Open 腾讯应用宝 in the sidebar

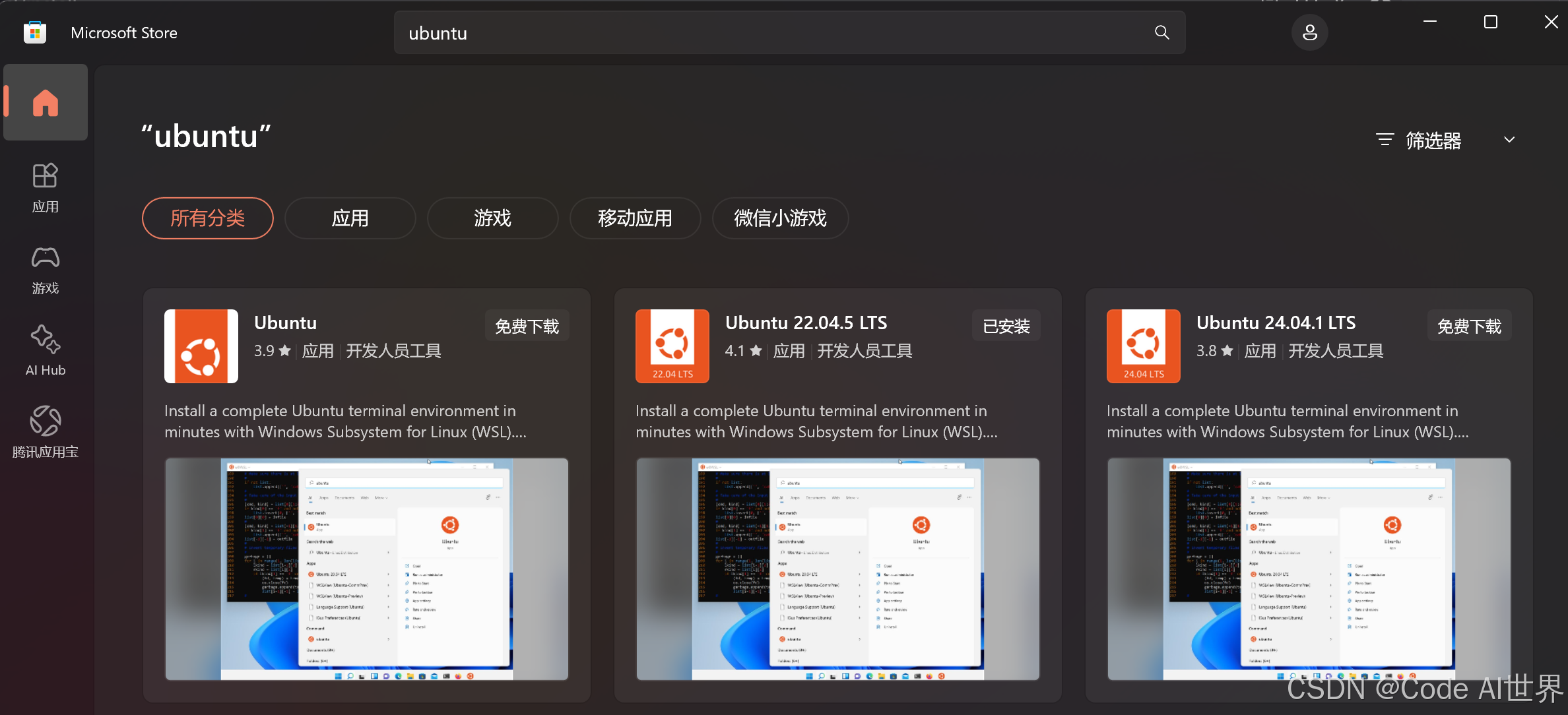[45, 433]
